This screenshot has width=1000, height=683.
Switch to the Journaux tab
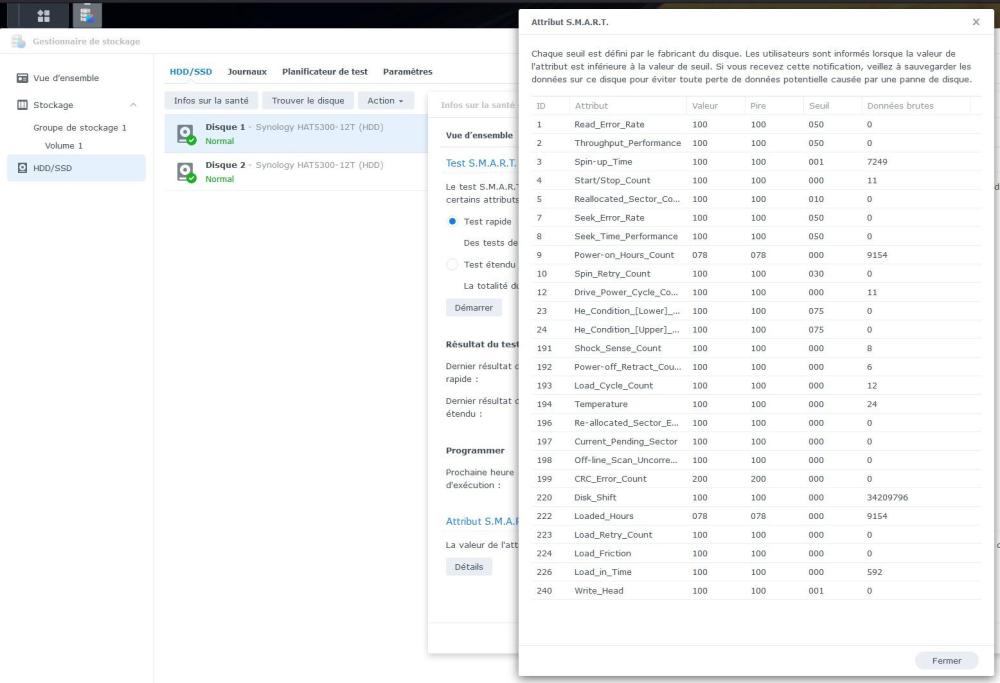pos(247,72)
